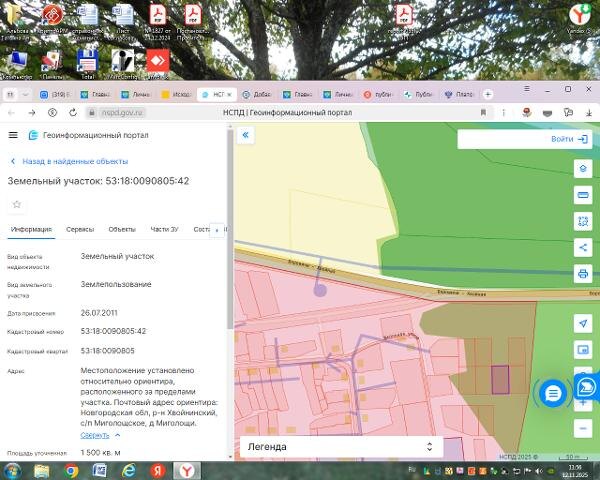
Task: Switch to the Сервисы tab
Action: 80,229
